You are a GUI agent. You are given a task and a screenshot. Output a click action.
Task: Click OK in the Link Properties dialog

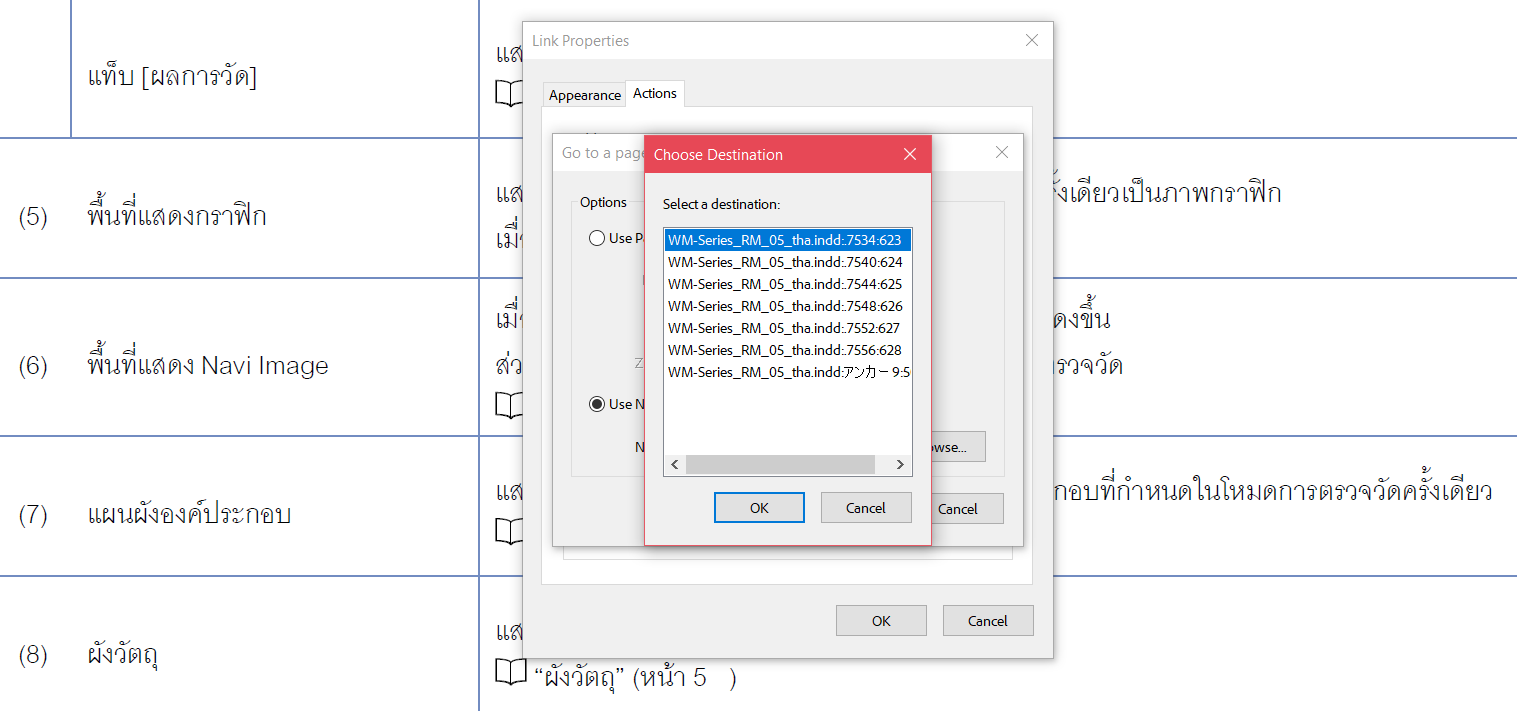coord(881,620)
